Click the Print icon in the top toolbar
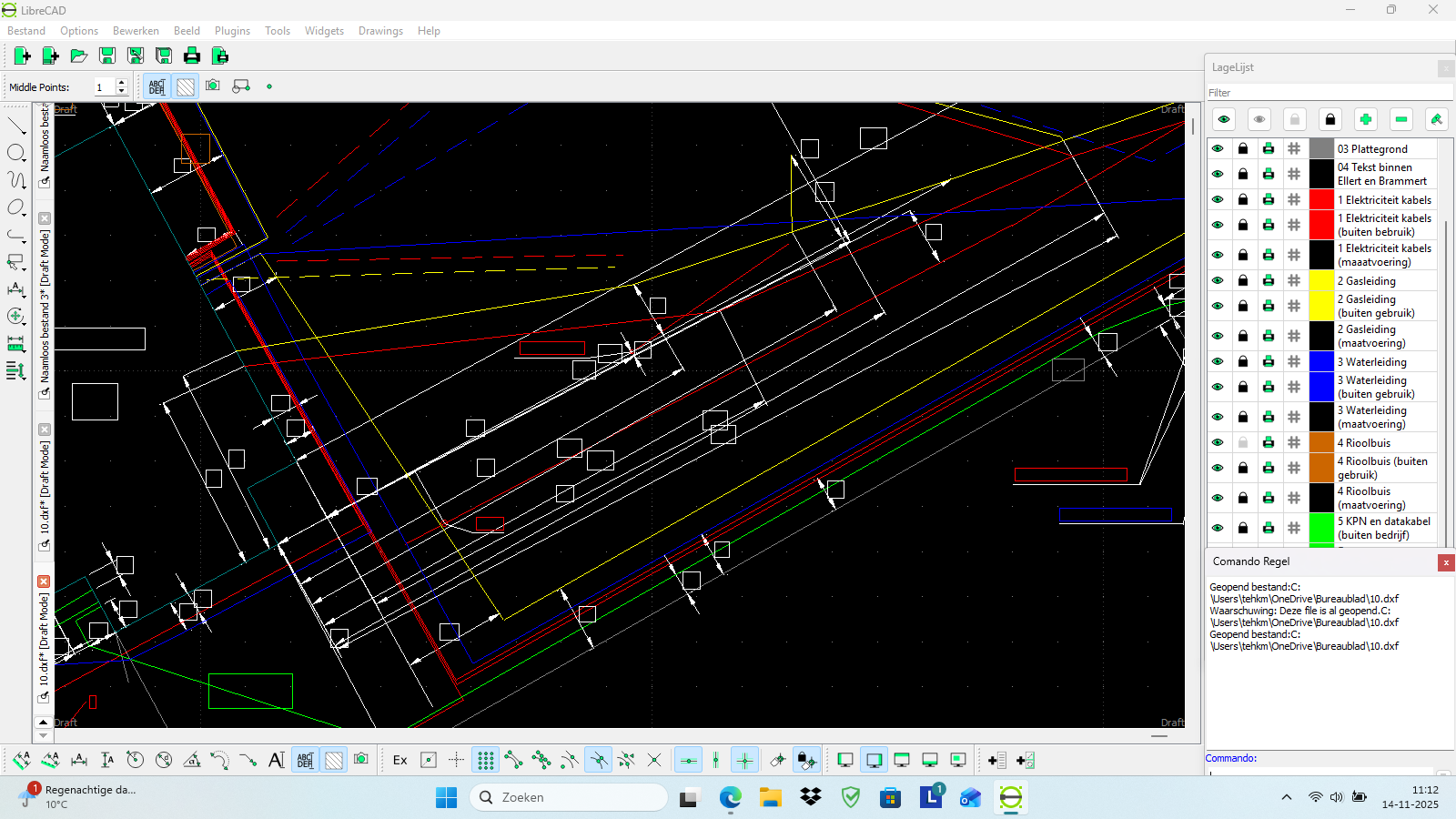This screenshot has width=1456, height=819. [x=192, y=56]
